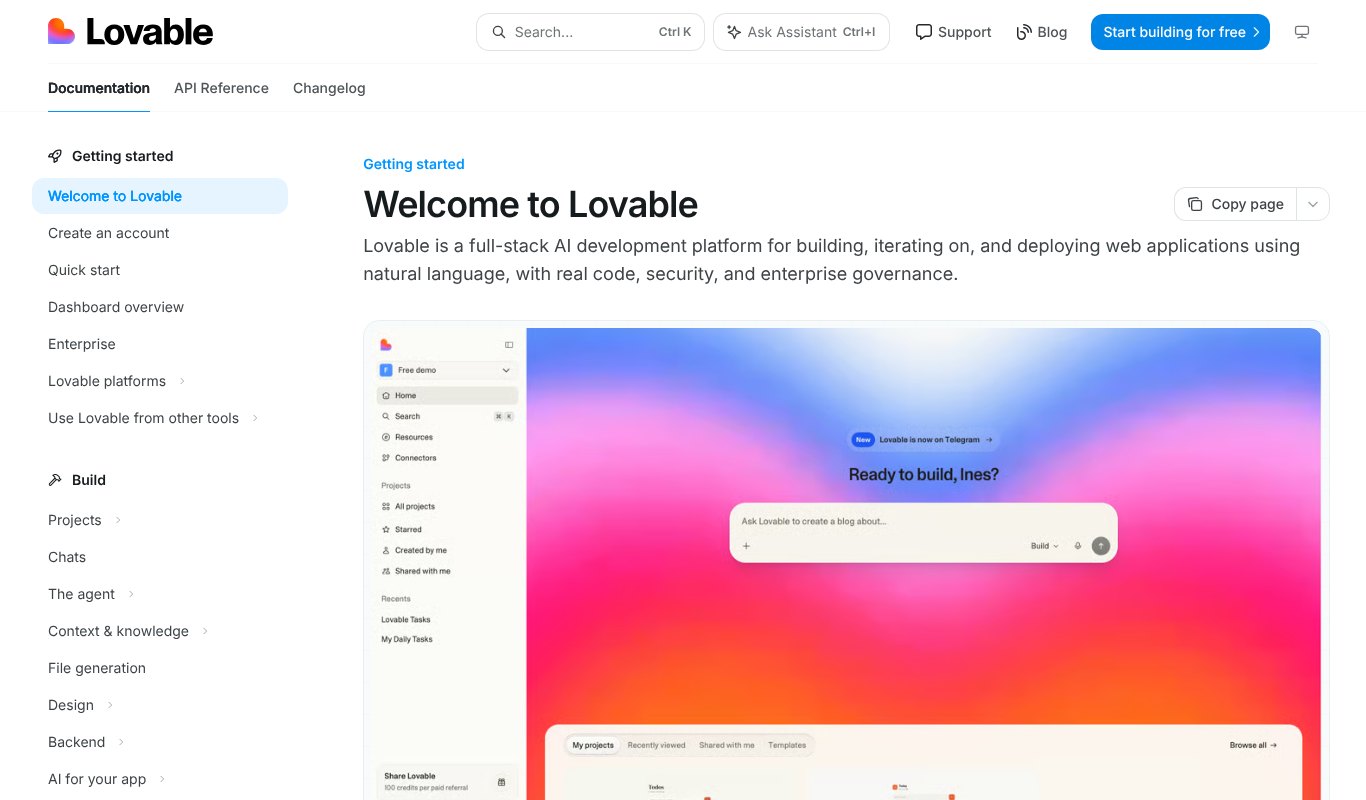Open the Support link
1366x800 pixels.
[x=953, y=32]
